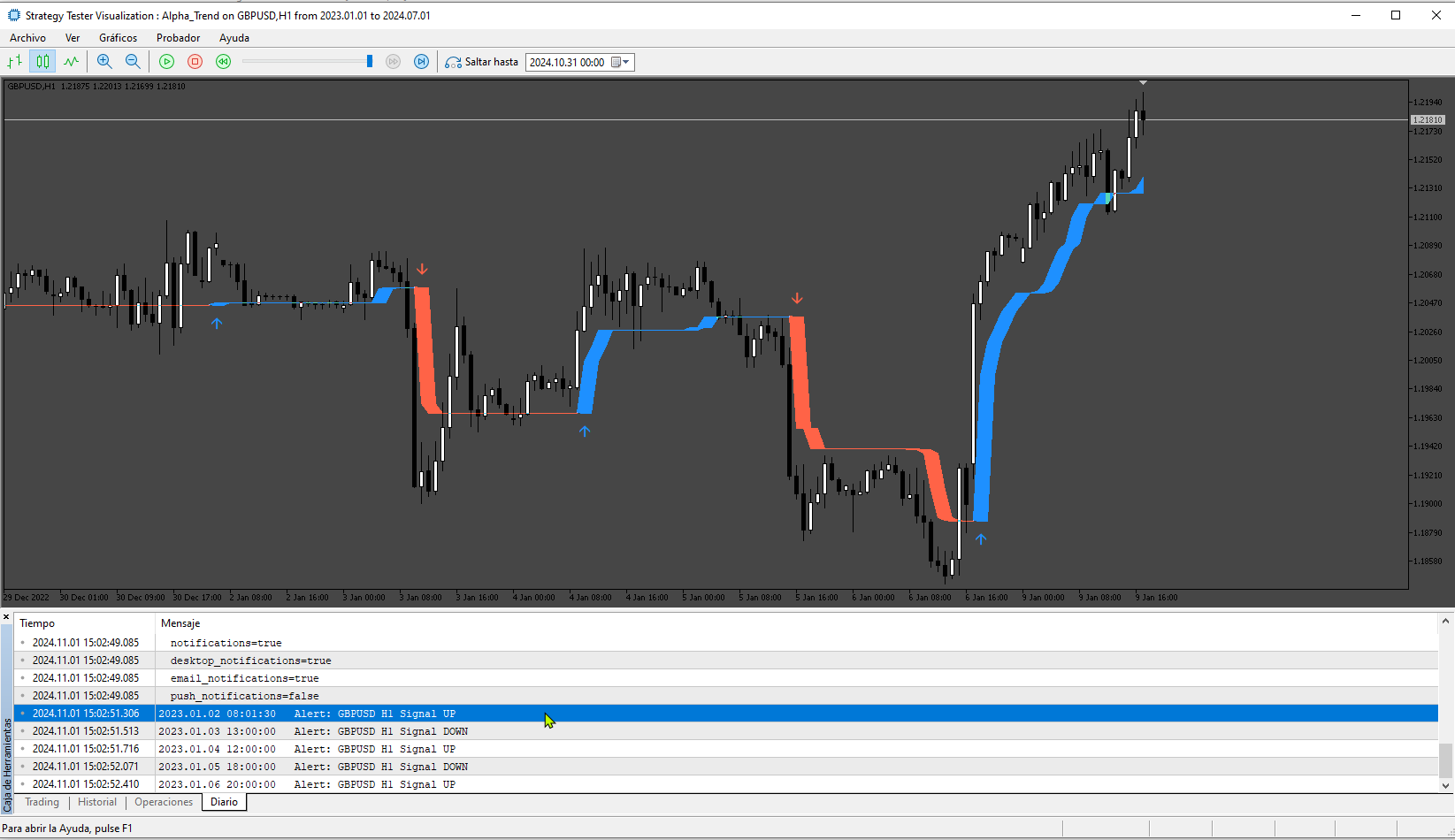This screenshot has width=1455, height=840.
Task: Open the calendar dropdown for jump date
Action: [621, 62]
